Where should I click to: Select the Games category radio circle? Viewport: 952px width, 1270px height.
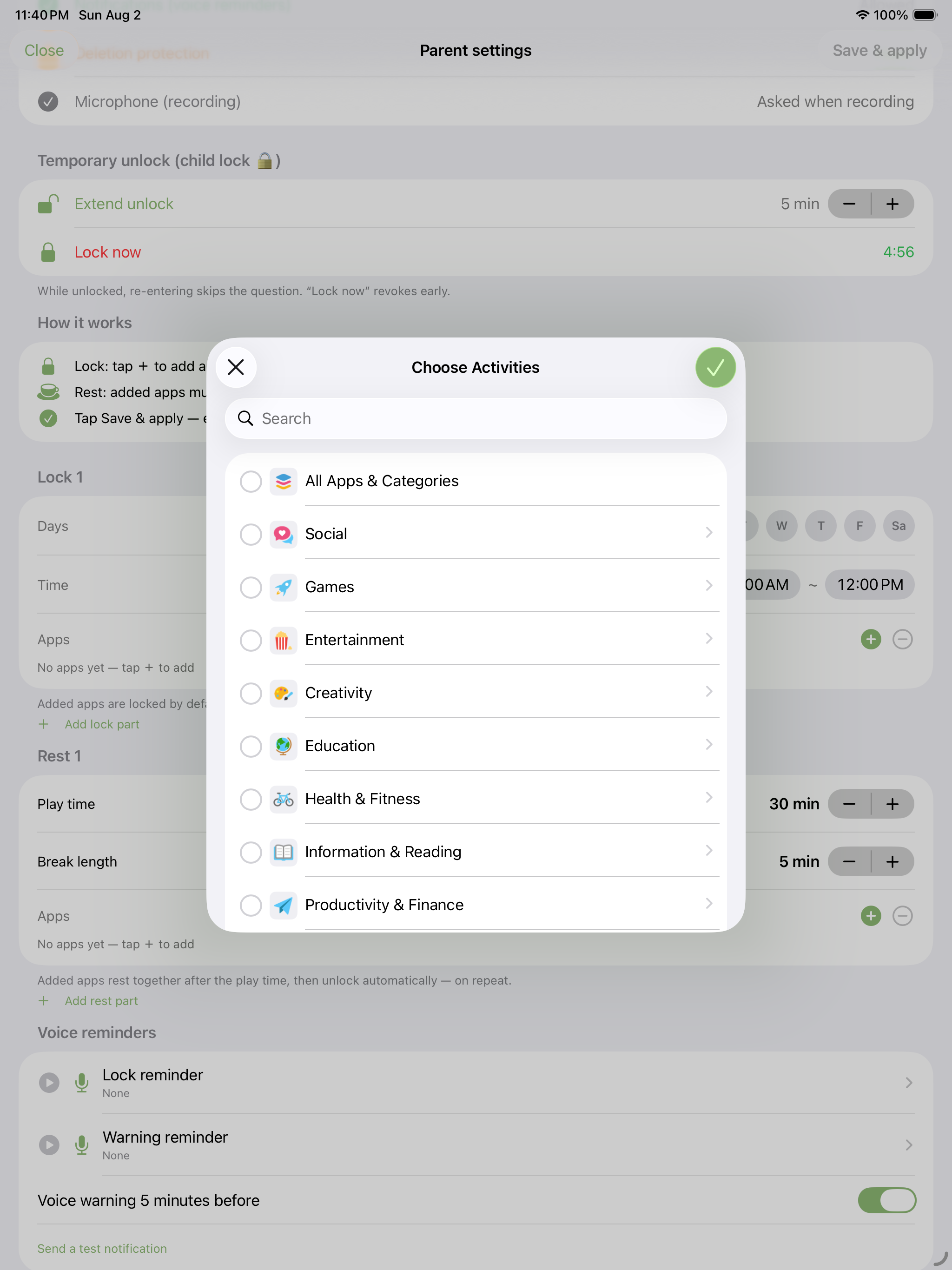pos(251,587)
